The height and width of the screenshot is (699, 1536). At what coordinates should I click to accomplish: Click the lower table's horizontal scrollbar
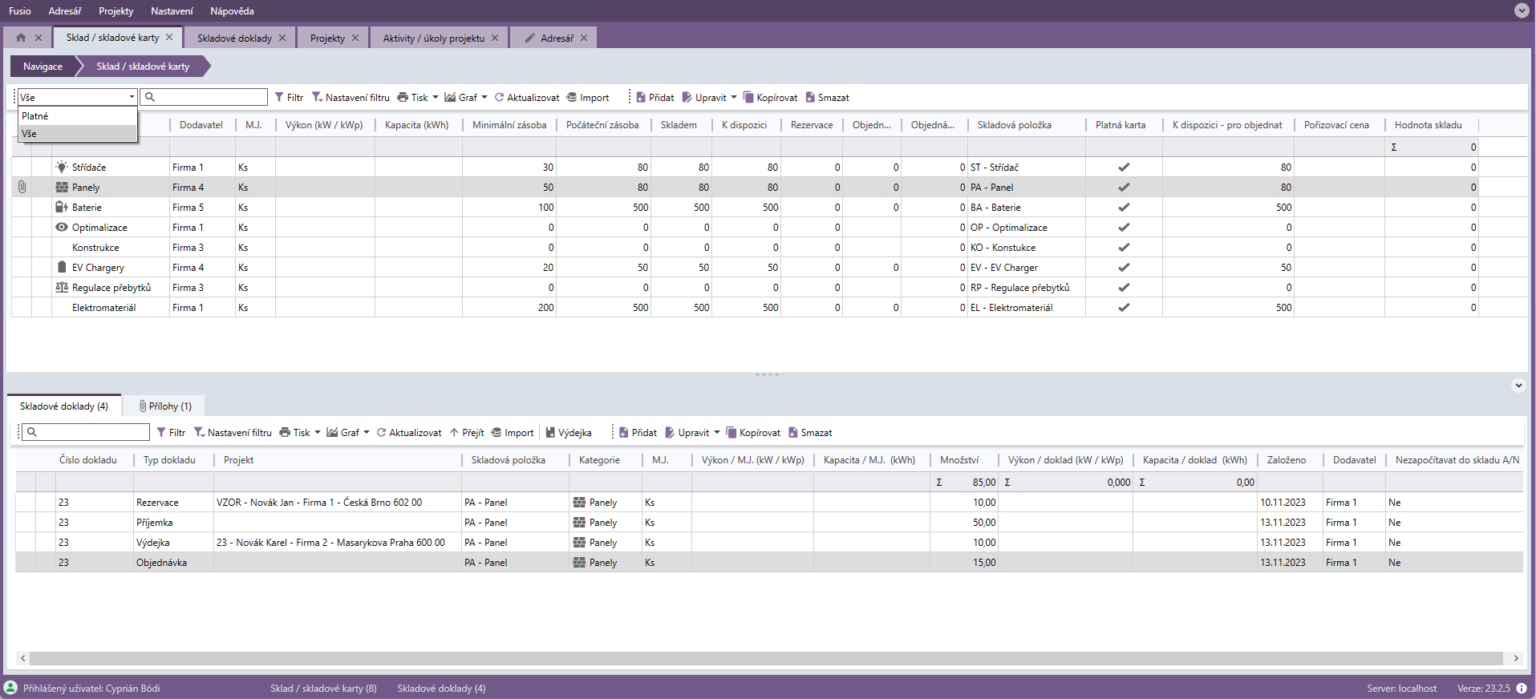(x=767, y=659)
